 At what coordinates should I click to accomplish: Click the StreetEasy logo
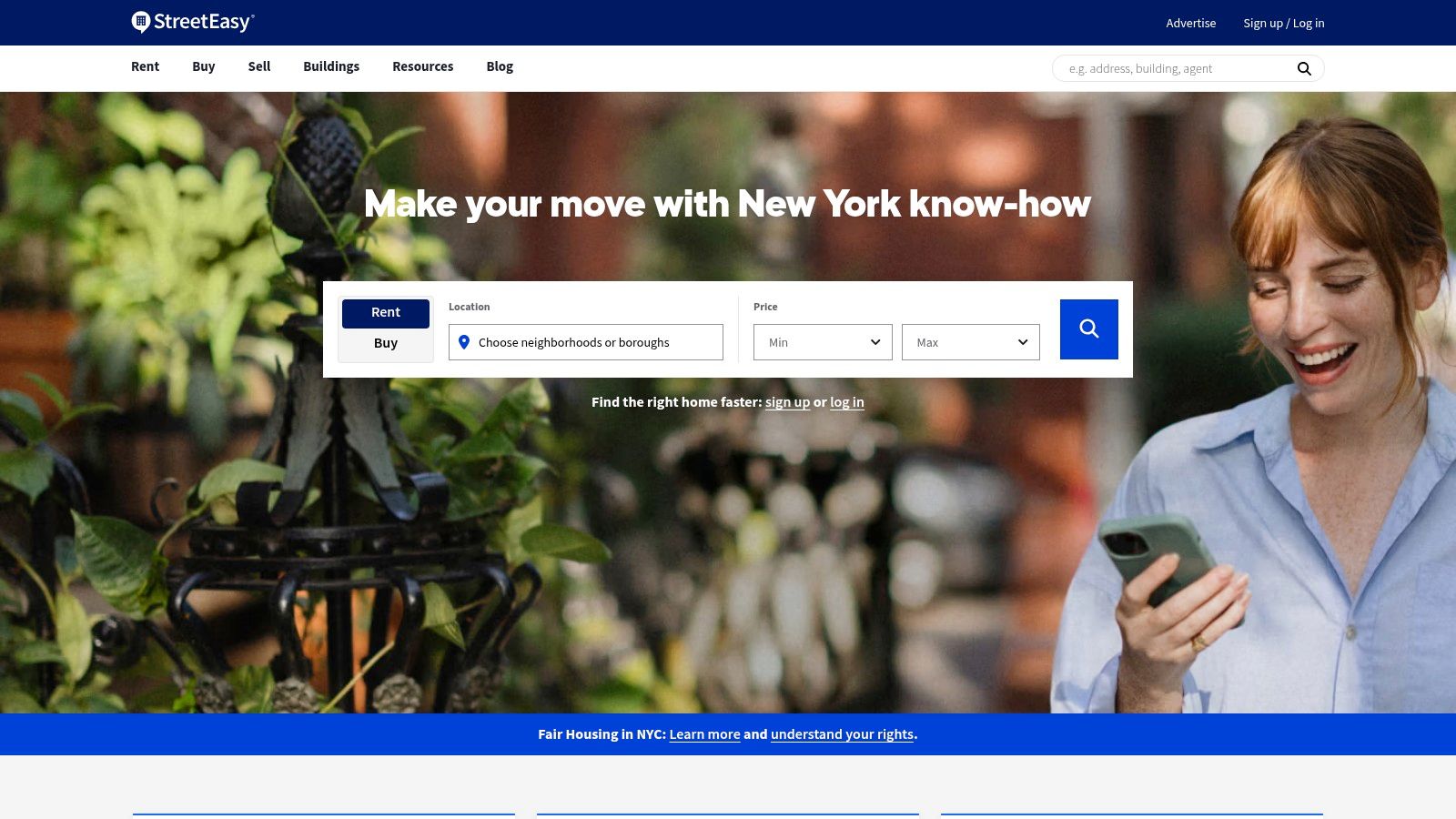(x=193, y=22)
